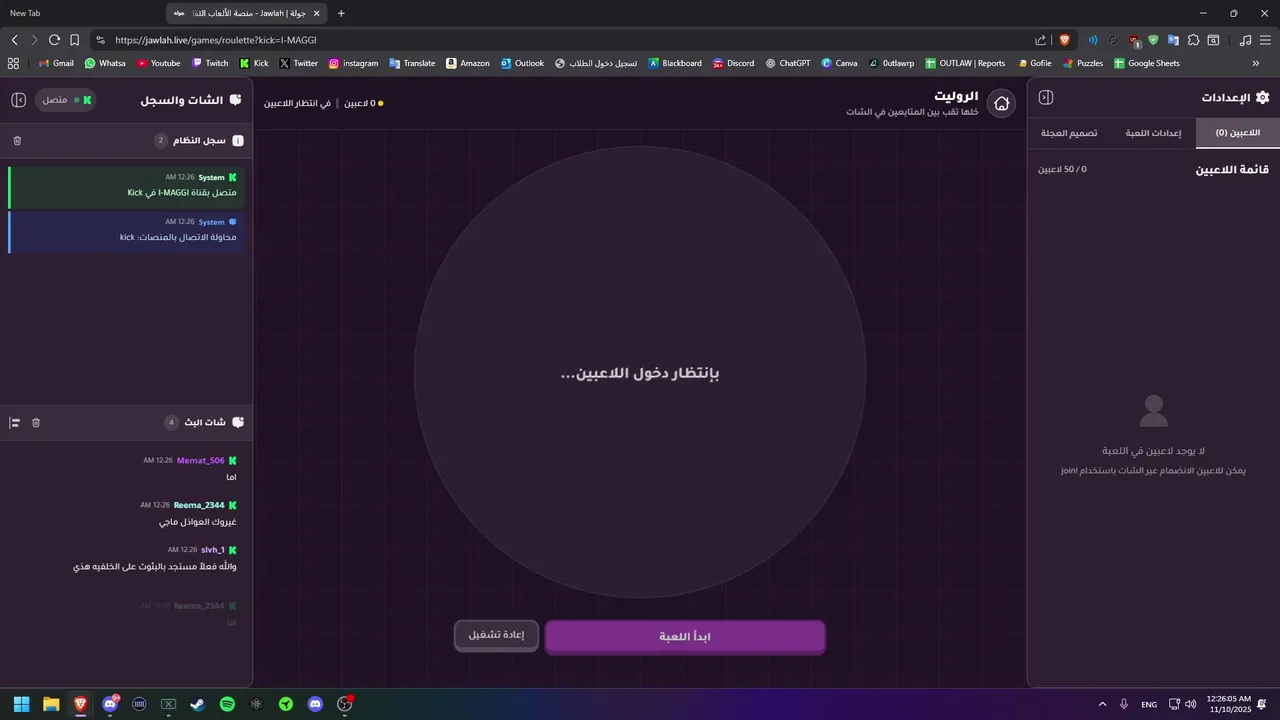Switch to the إعدادات اللعبة tab
The height and width of the screenshot is (720, 1280).
(x=1153, y=133)
